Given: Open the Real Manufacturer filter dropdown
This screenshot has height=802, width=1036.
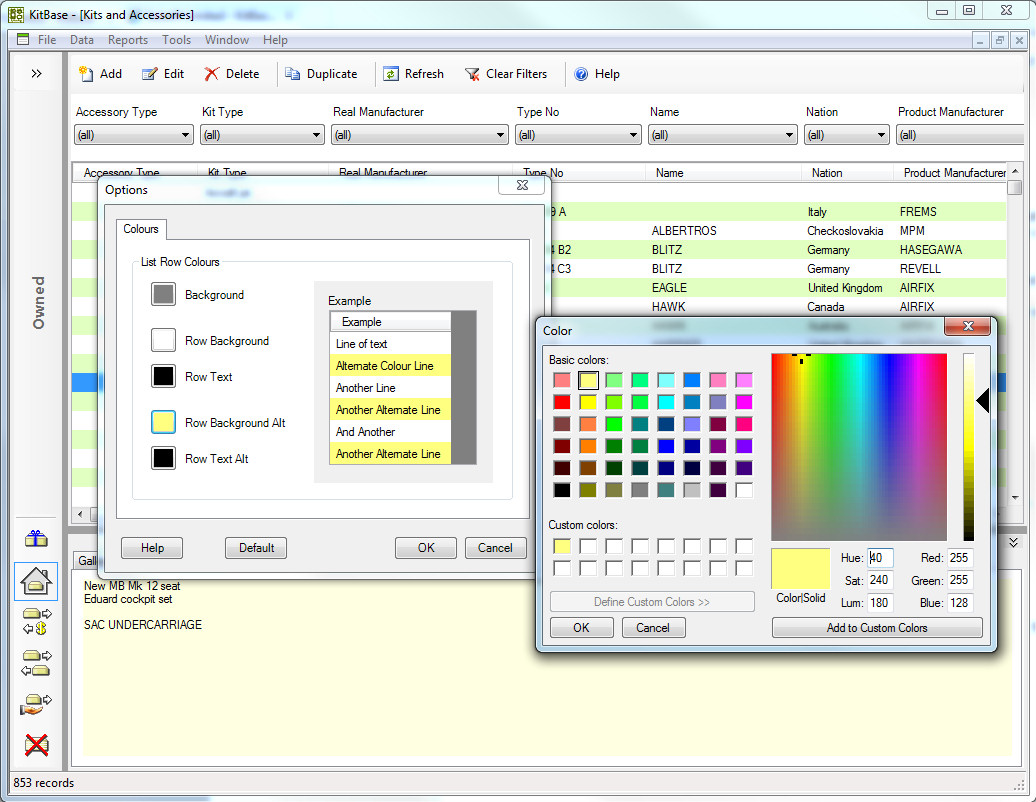Looking at the screenshot, I should click(x=419, y=135).
